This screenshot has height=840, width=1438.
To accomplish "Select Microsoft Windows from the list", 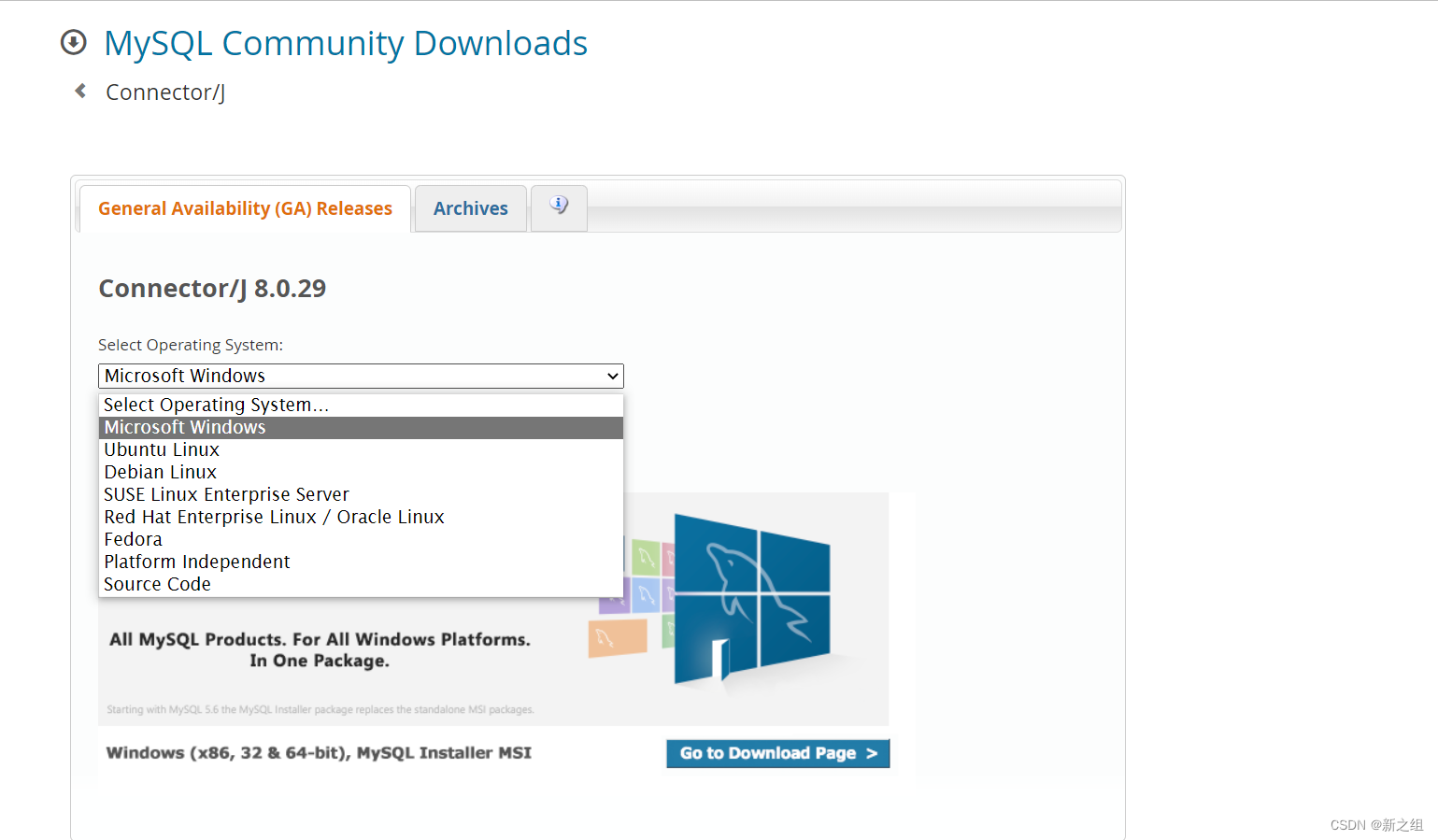I will pos(361,427).
